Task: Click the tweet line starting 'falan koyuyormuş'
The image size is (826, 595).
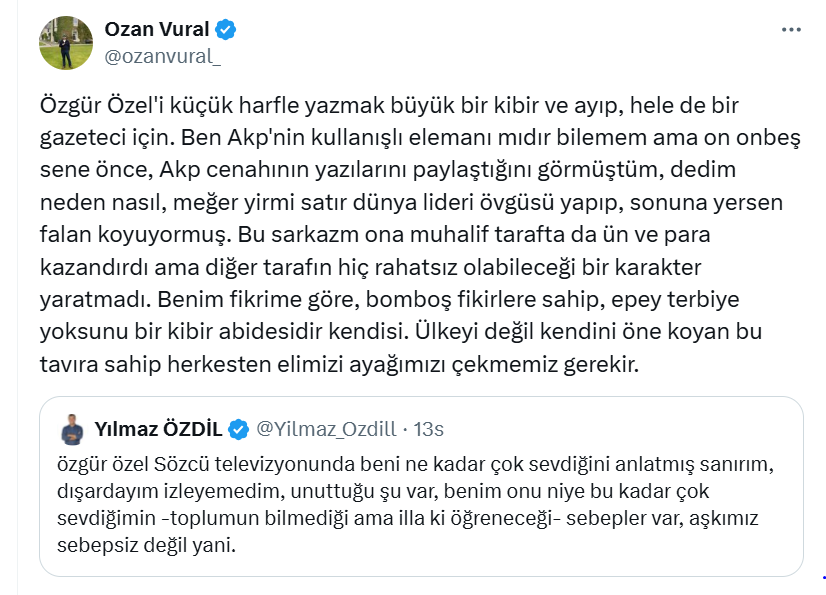Action: point(375,235)
